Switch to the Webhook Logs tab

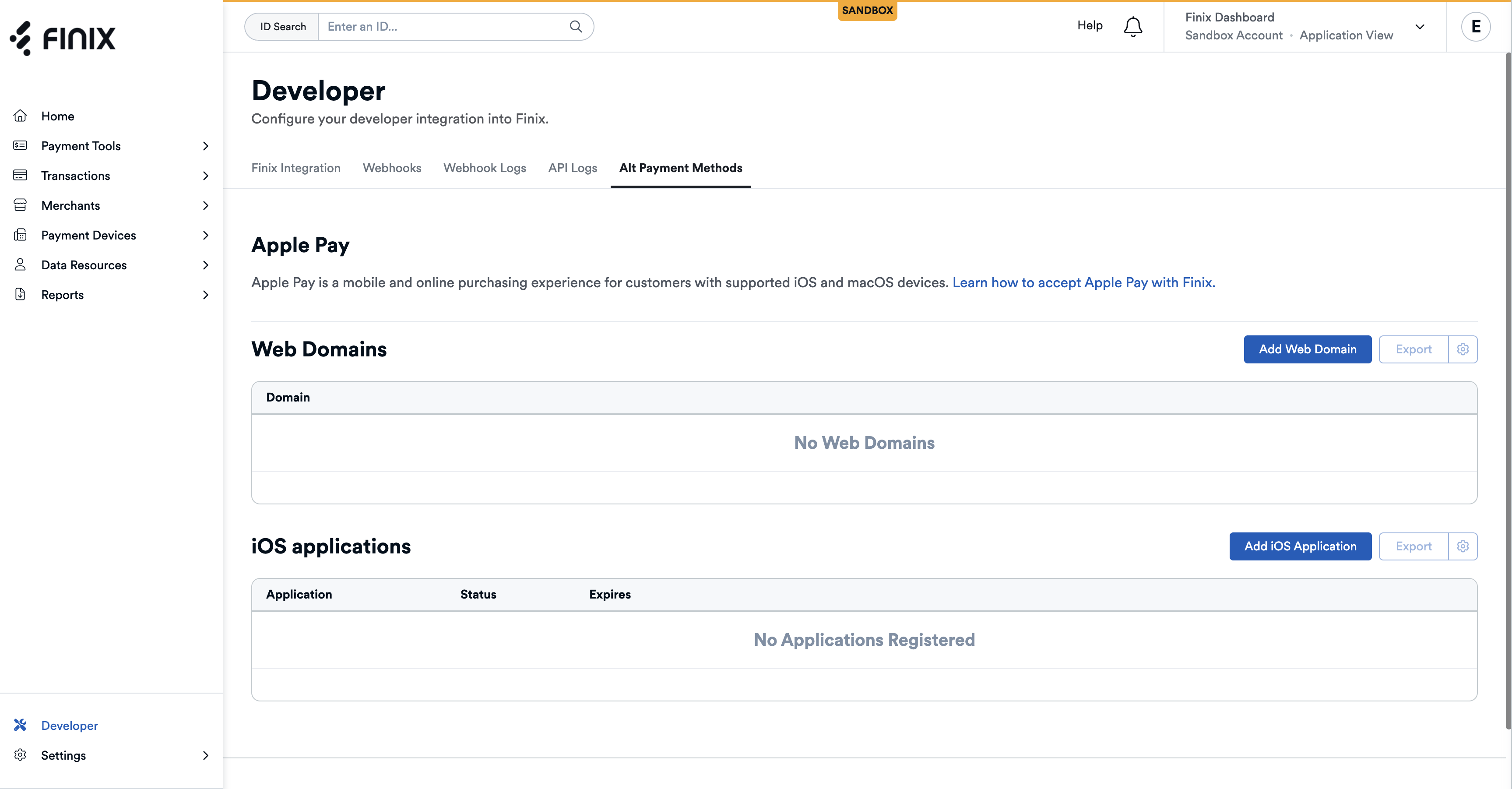484,168
